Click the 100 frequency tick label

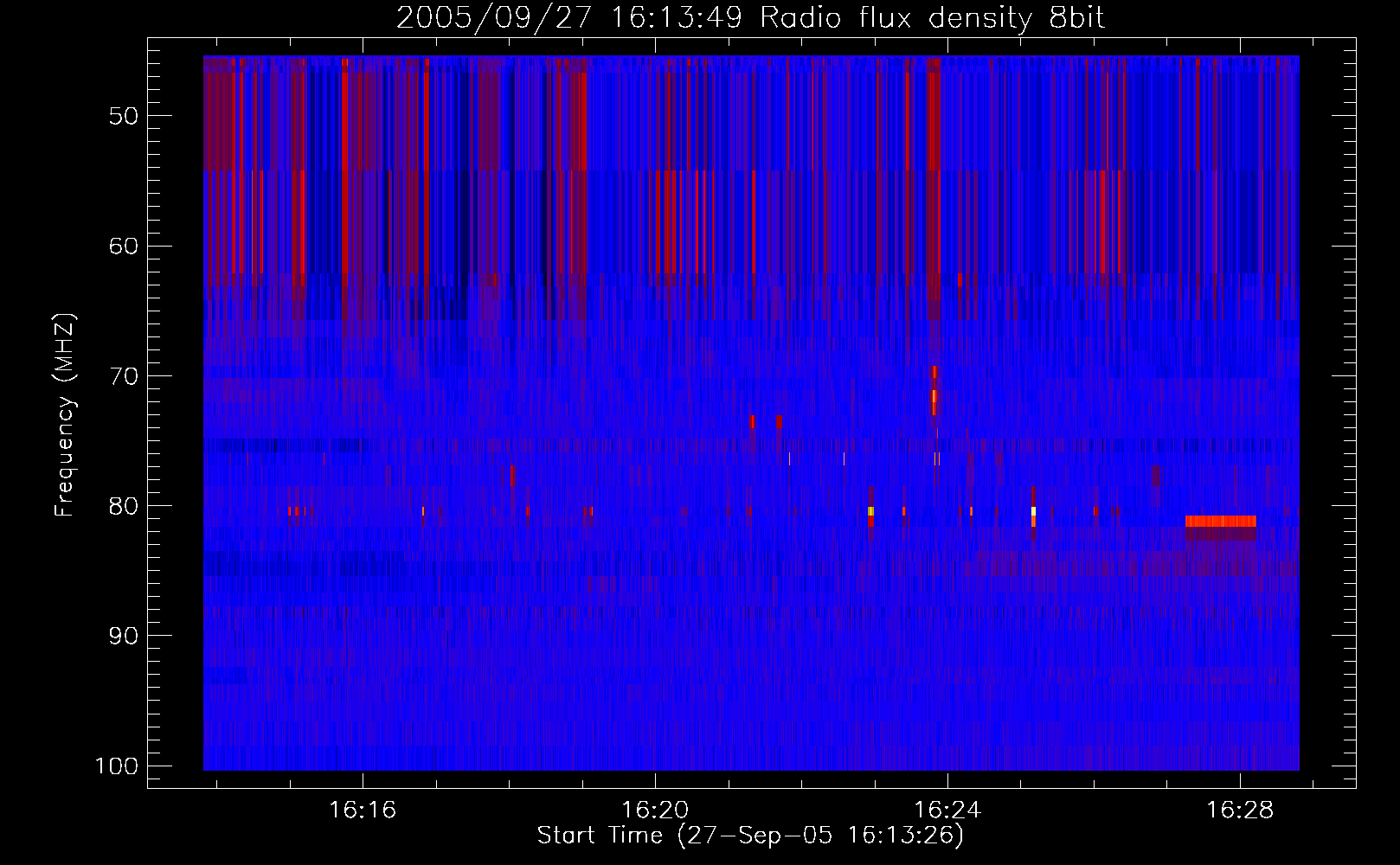pos(116,766)
